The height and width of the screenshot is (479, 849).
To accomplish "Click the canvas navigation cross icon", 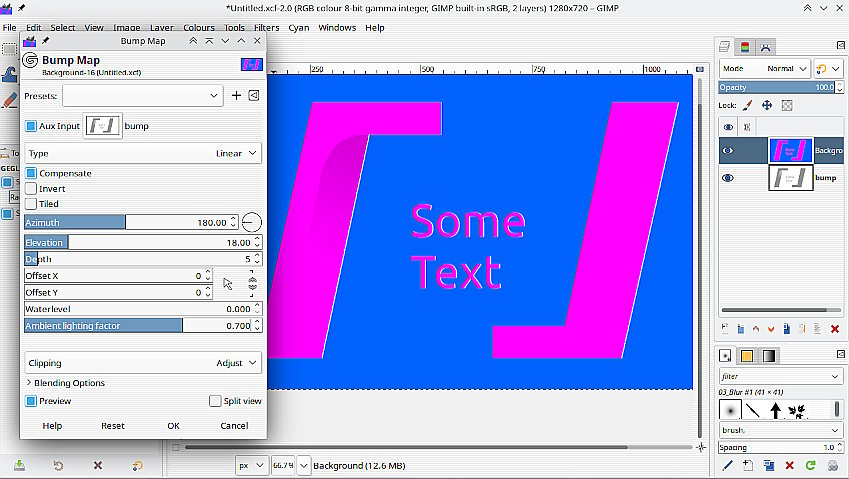I will (701, 448).
